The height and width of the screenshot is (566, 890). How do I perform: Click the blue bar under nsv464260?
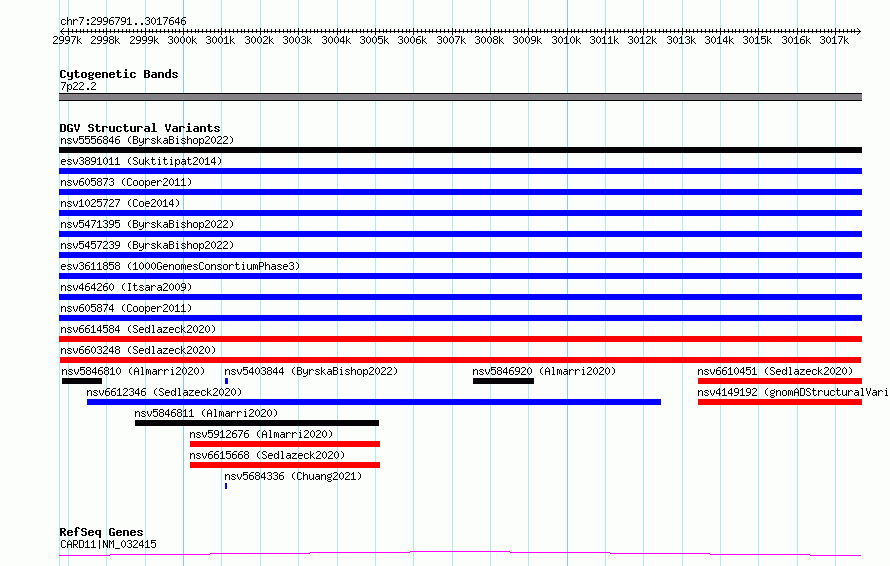(460, 297)
